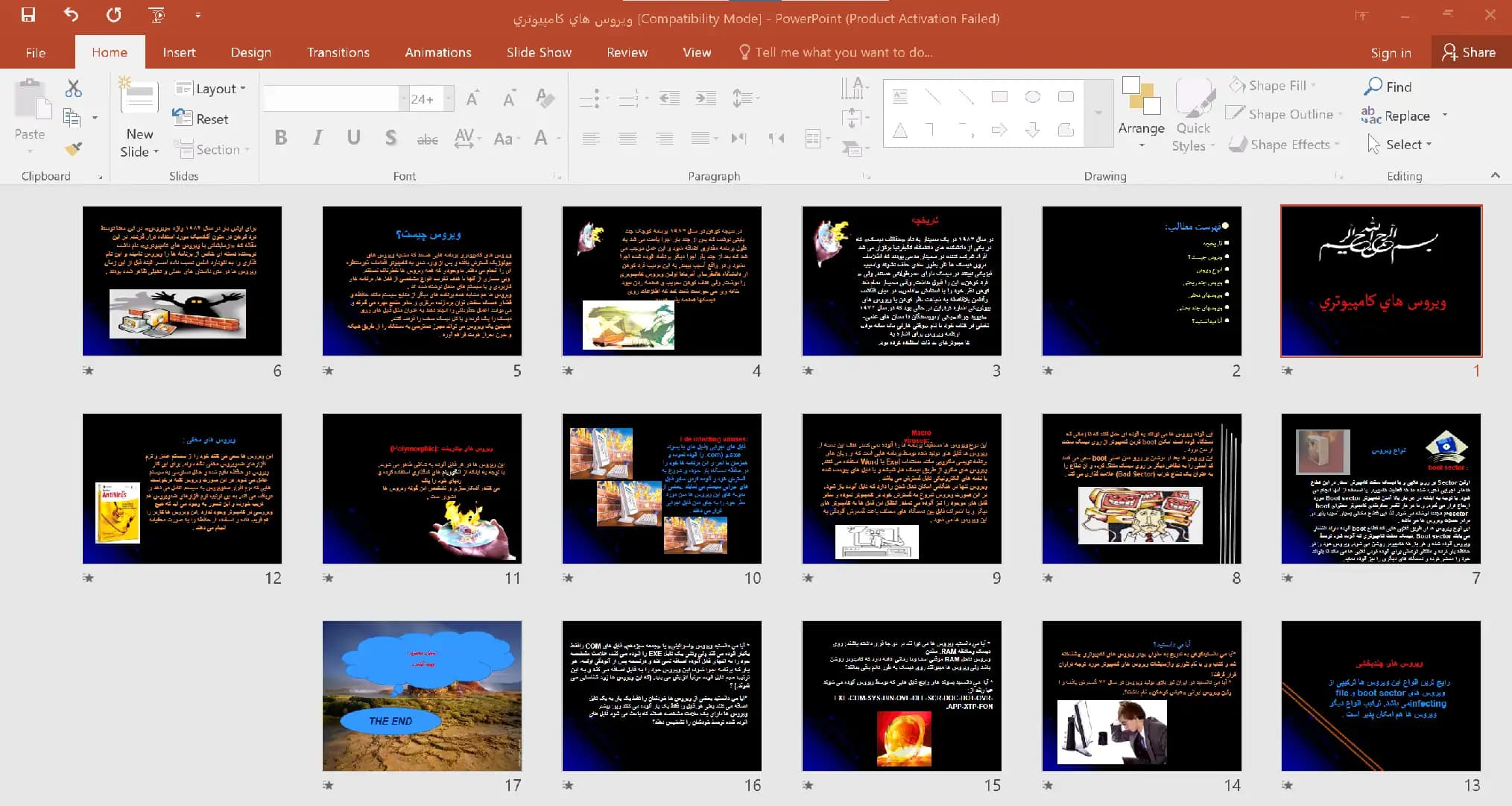Viewport: 1512px width, 806px height.
Task: Click Sign in link
Action: click(x=1391, y=52)
